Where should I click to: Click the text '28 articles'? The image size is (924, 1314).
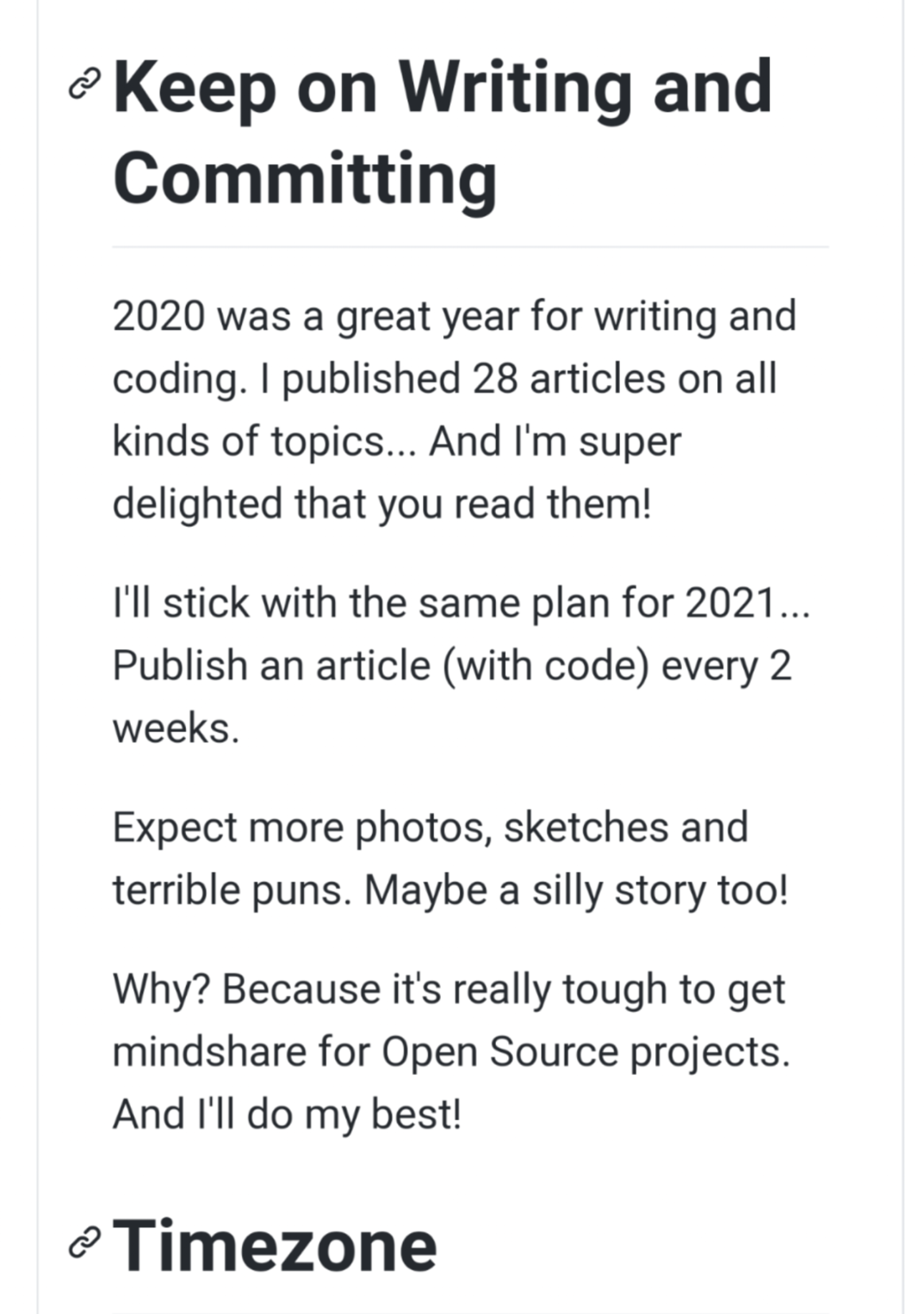[x=568, y=379]
